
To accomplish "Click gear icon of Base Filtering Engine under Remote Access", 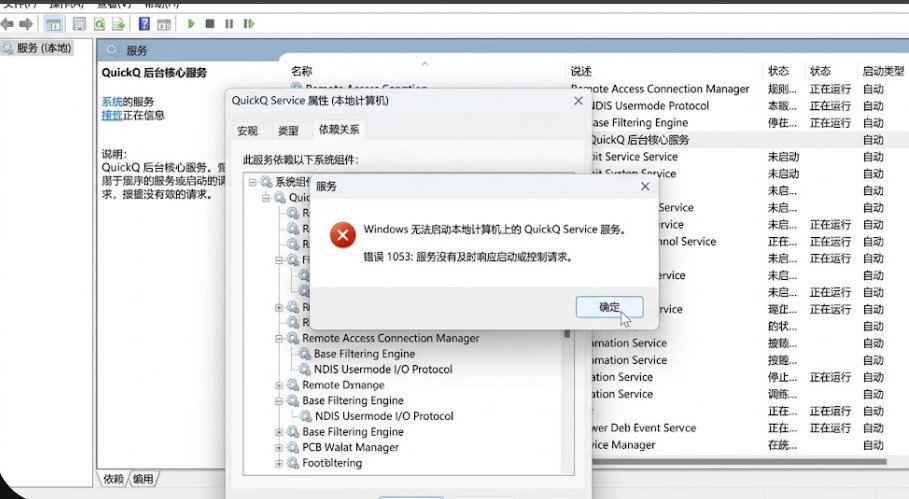I will [305, 354].
